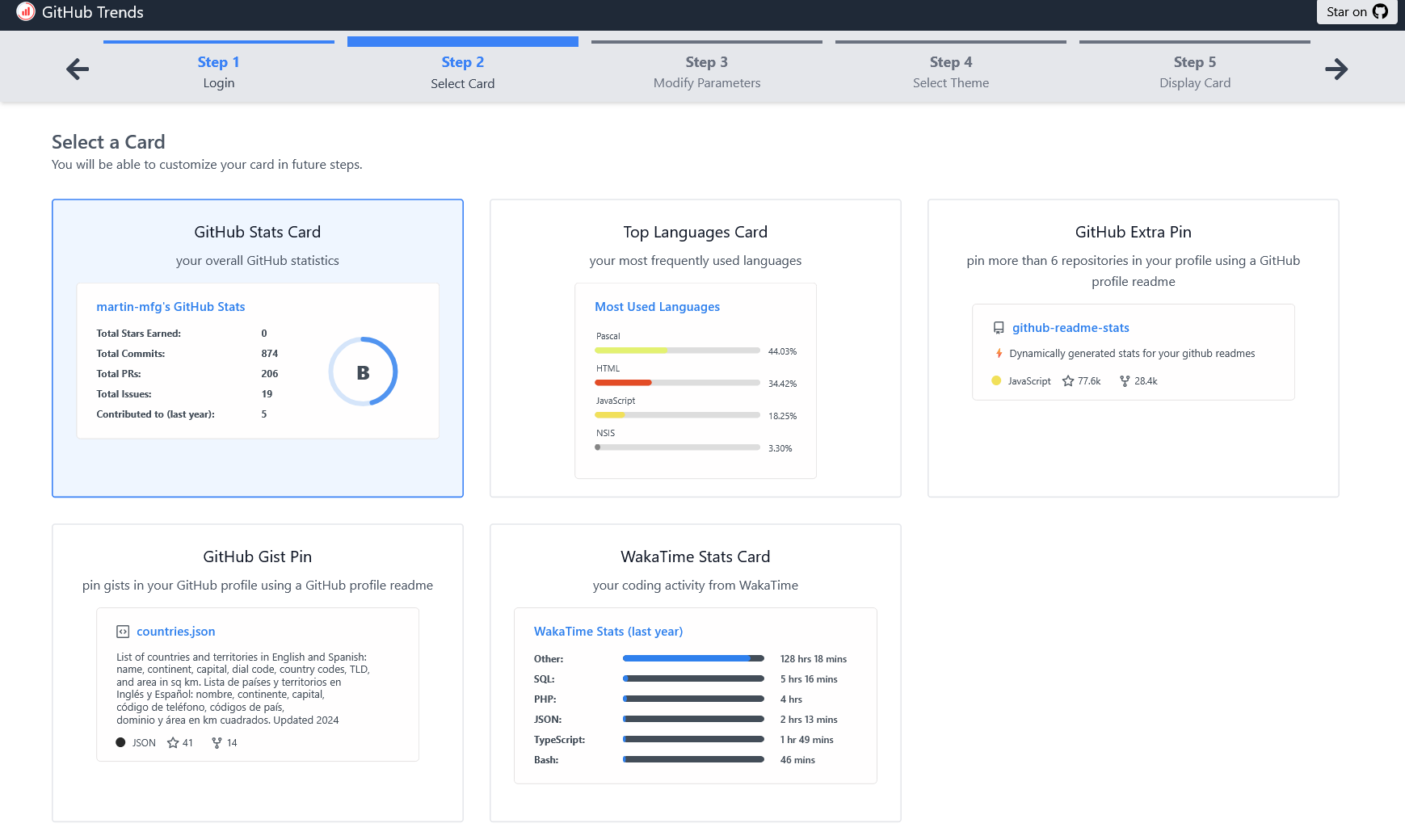Click the GitHub Trends title text

click(93, 12)
